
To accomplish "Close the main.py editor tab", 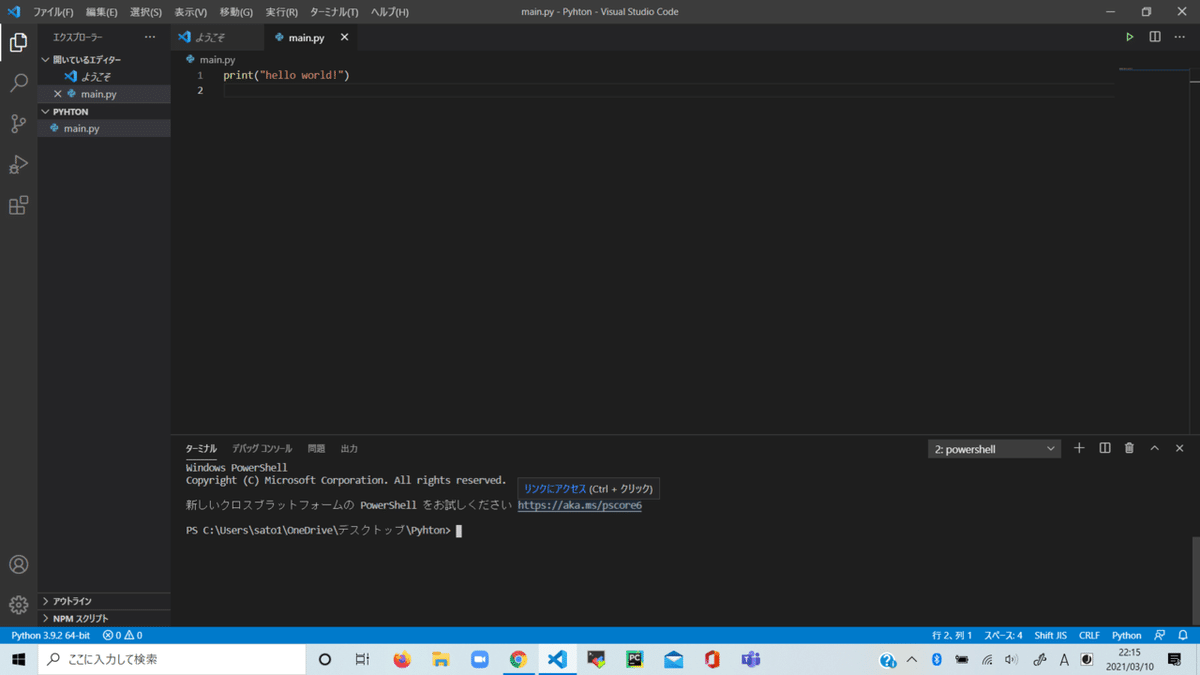I will [x=344, y=37].
